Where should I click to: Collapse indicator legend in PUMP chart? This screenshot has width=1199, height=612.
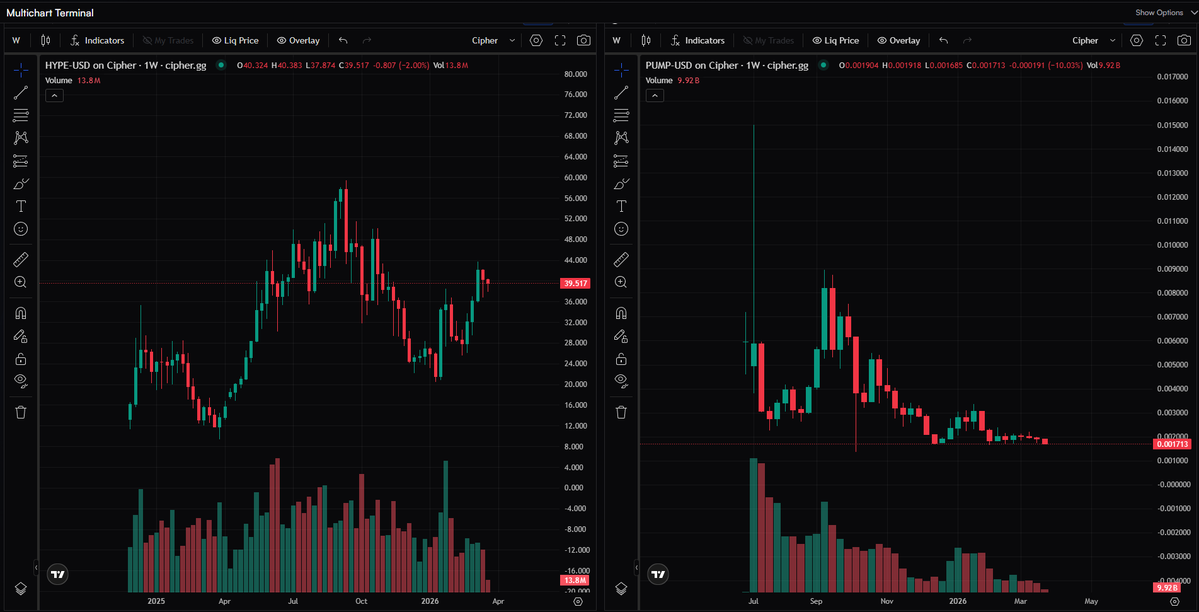[x=654, y=96]
